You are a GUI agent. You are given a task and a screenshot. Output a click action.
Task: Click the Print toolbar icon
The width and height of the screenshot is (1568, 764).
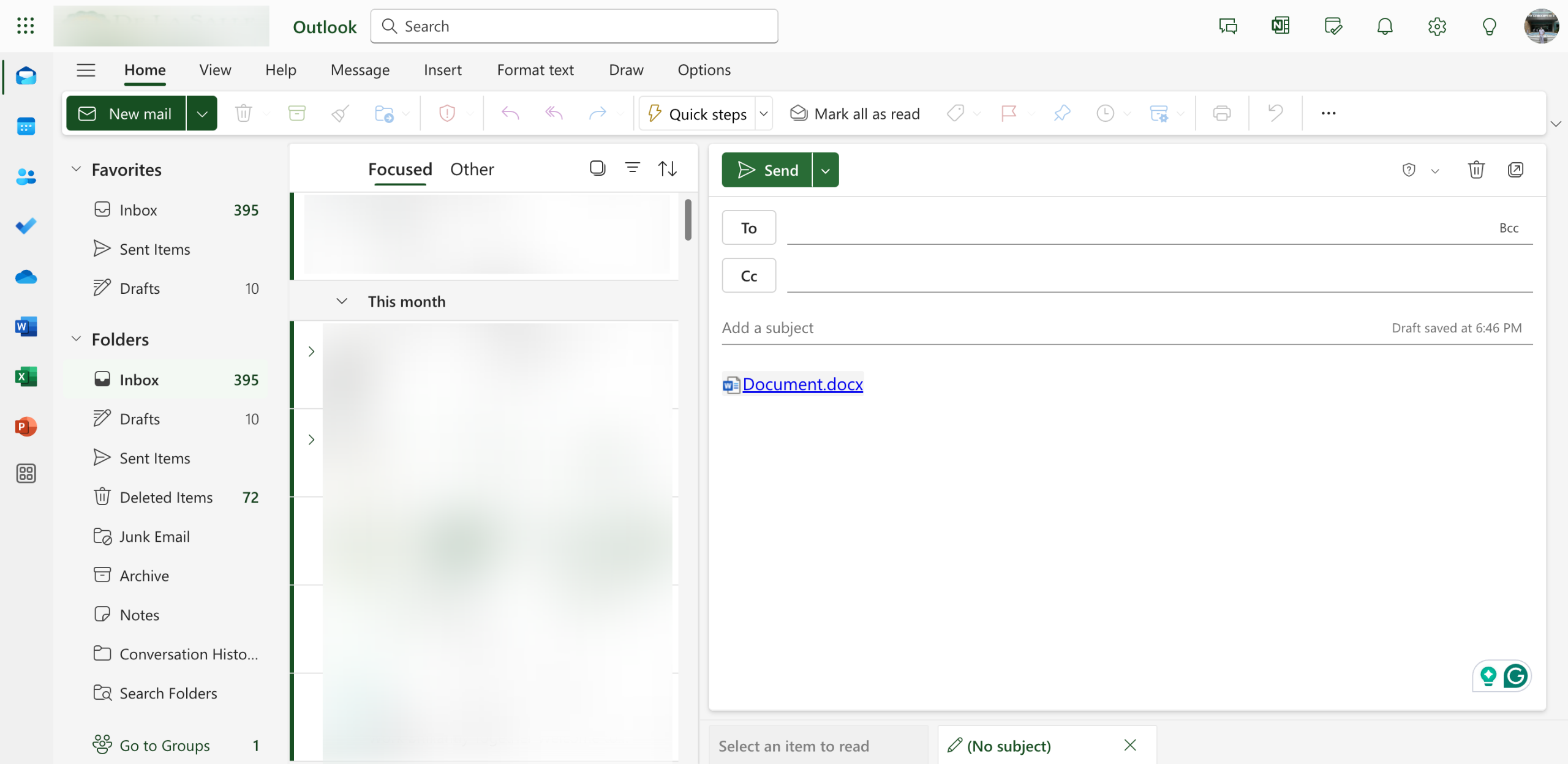coord(1221,113)
